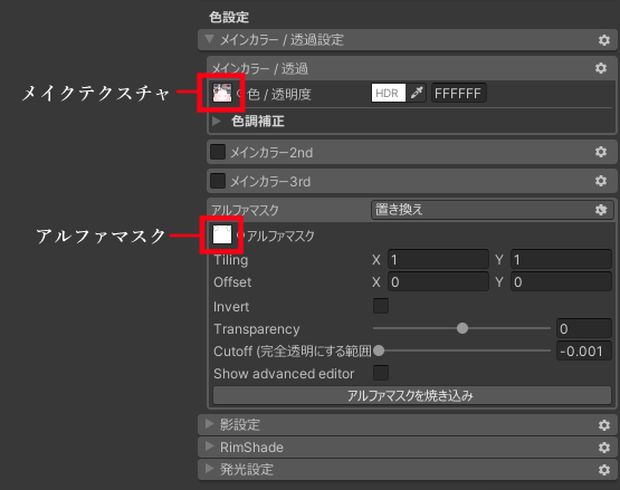Open gear menu for 発光設定
Screen dimensions: 620x490
[604, 469]
